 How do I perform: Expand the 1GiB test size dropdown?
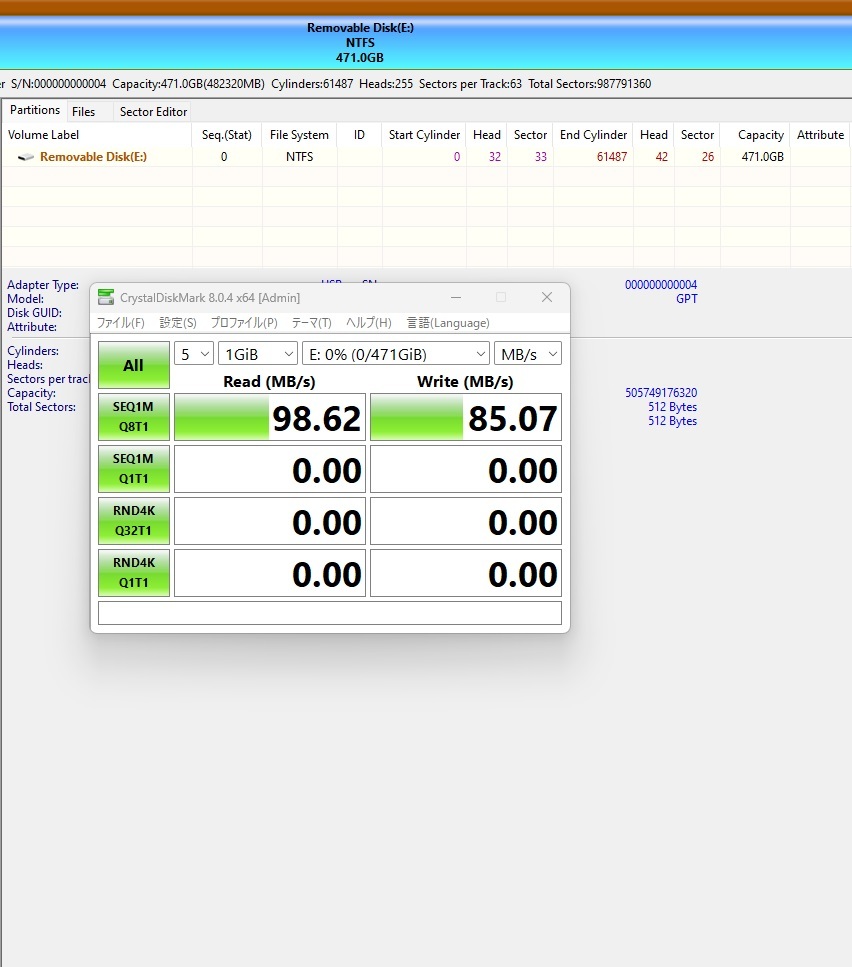[258, 354]
